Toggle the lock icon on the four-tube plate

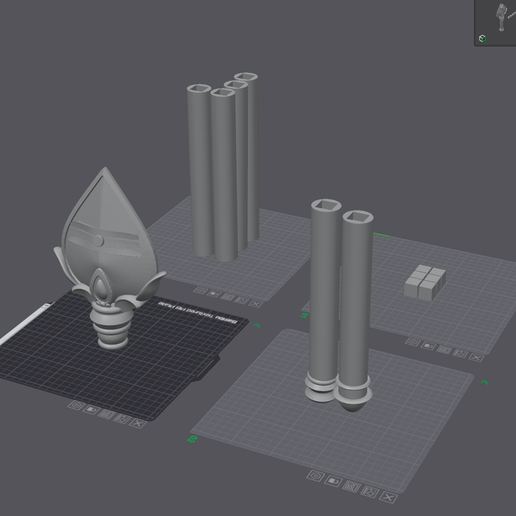pyautogui.click(x=214, y=294)
